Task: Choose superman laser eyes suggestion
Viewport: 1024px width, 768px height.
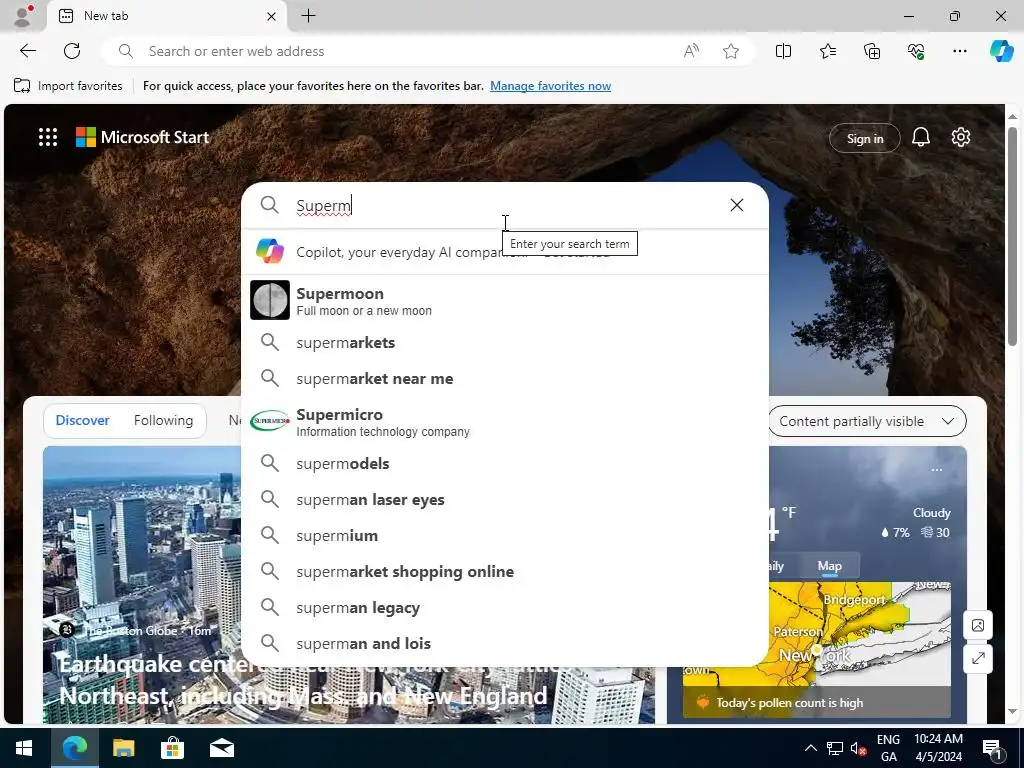Action: [505, 499]
